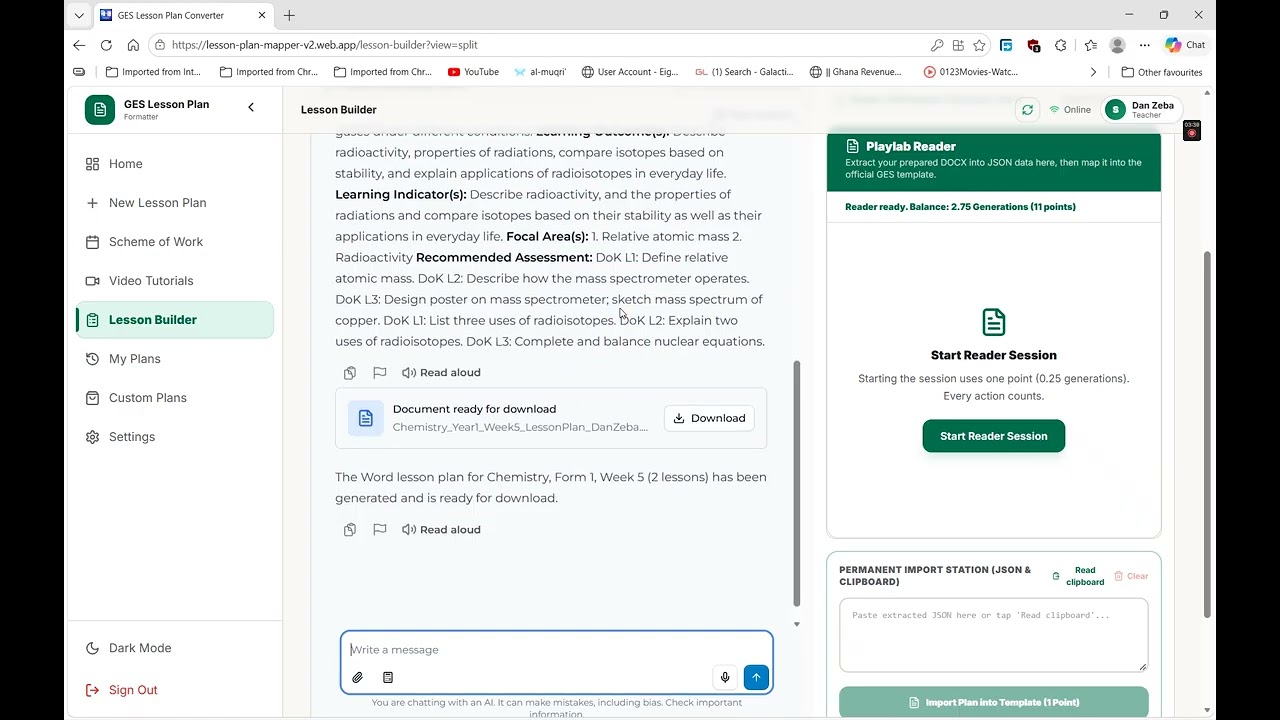1280x720 pixels.
Task: Expand the bookmarks bar overflow chevron
Action: point(1093,72)
